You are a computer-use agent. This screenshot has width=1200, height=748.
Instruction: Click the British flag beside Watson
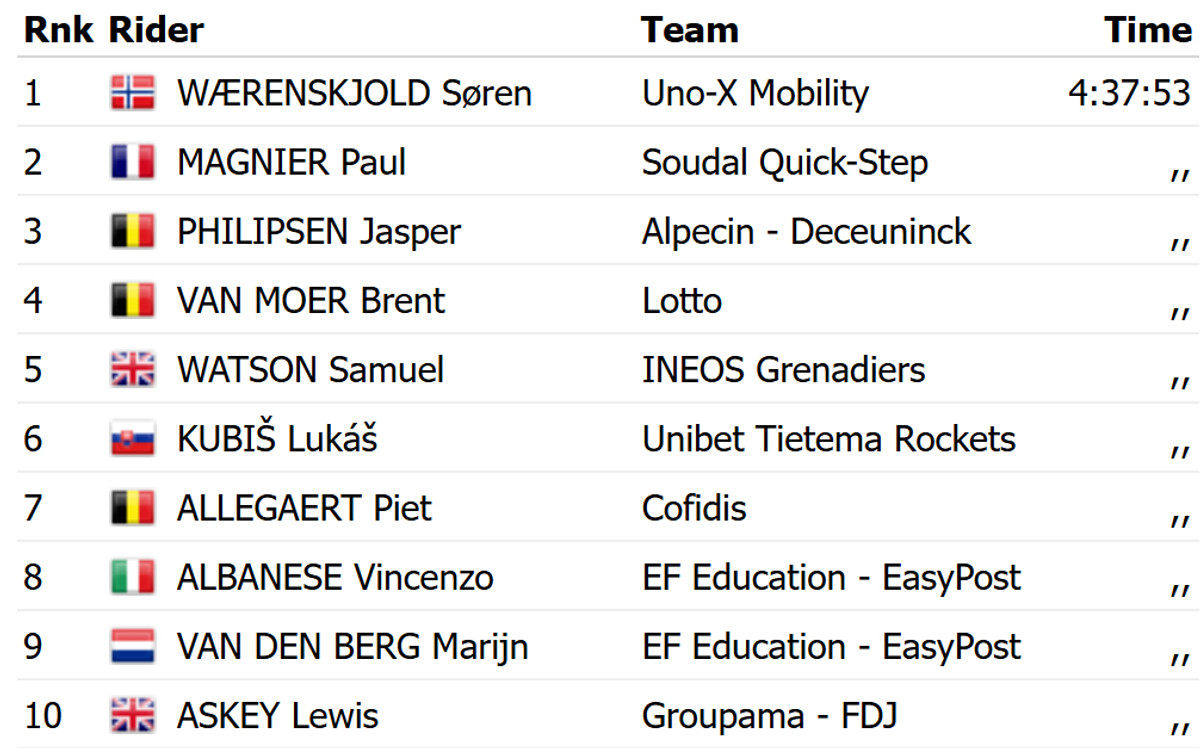point(132,370)
